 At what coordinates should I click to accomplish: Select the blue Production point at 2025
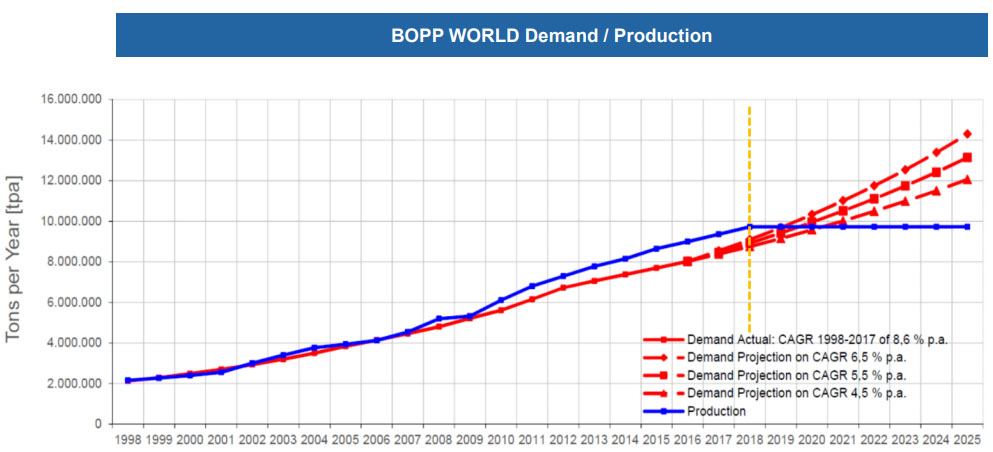(x=967, y=227)
